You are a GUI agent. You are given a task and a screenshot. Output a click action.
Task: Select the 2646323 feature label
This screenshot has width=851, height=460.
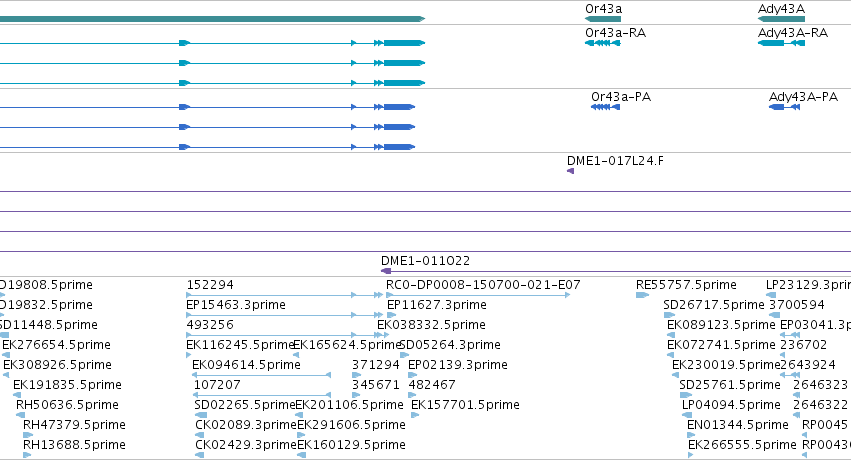pos(820,385)
